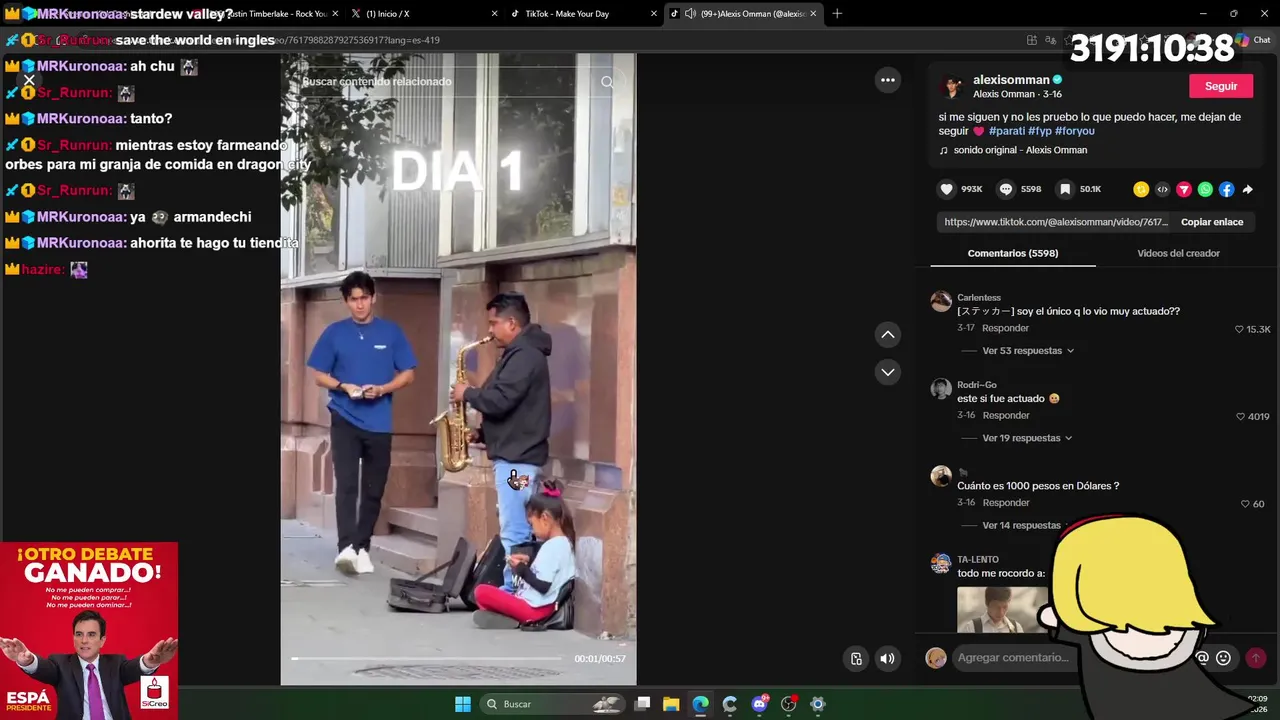Like the video with the heart icon

point(946,189)
